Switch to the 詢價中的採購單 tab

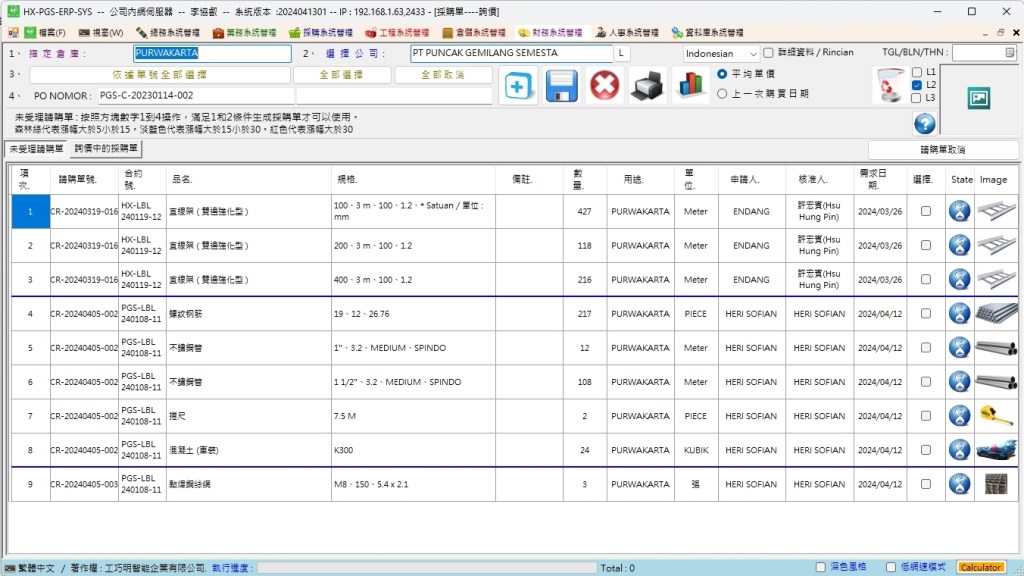point(107,149)
